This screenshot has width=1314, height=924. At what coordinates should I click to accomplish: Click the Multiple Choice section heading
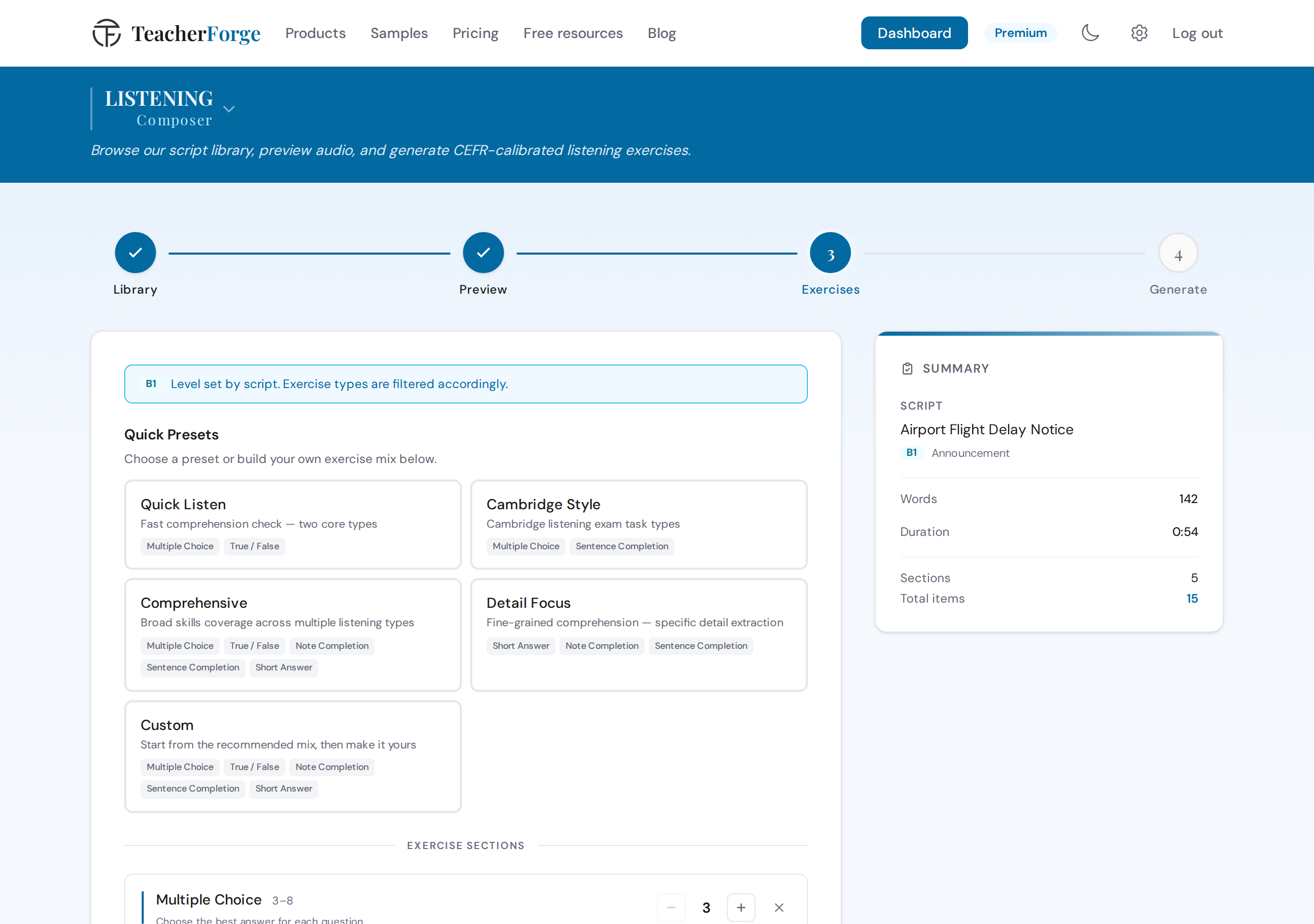pos(208,900)
